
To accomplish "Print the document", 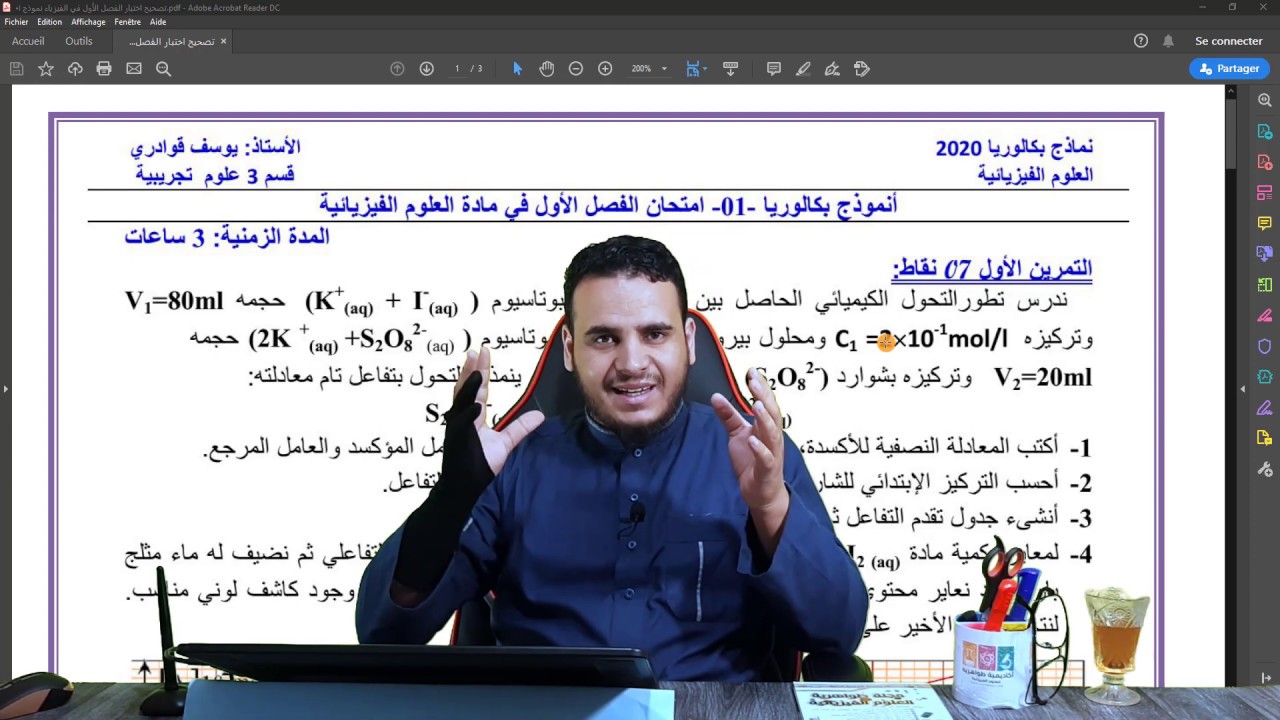I will point(104,69).
